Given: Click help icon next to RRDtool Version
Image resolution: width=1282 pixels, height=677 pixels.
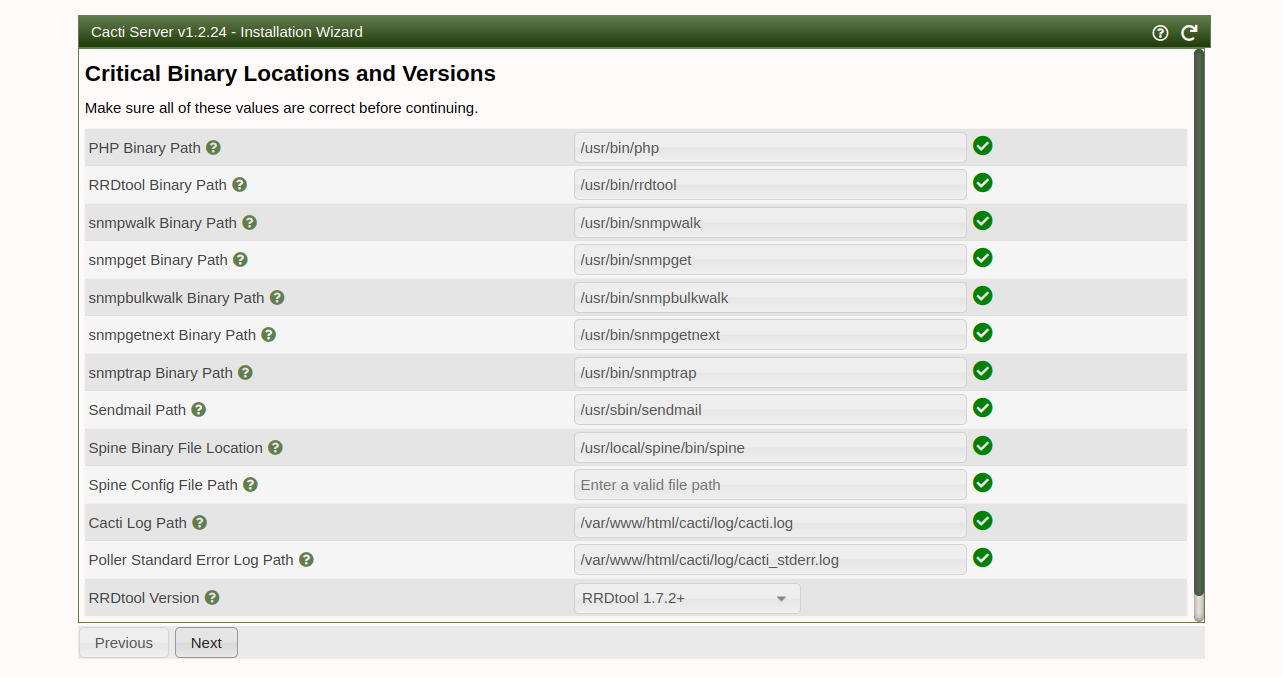Looking at the screenshot, I should click(212, 598).
